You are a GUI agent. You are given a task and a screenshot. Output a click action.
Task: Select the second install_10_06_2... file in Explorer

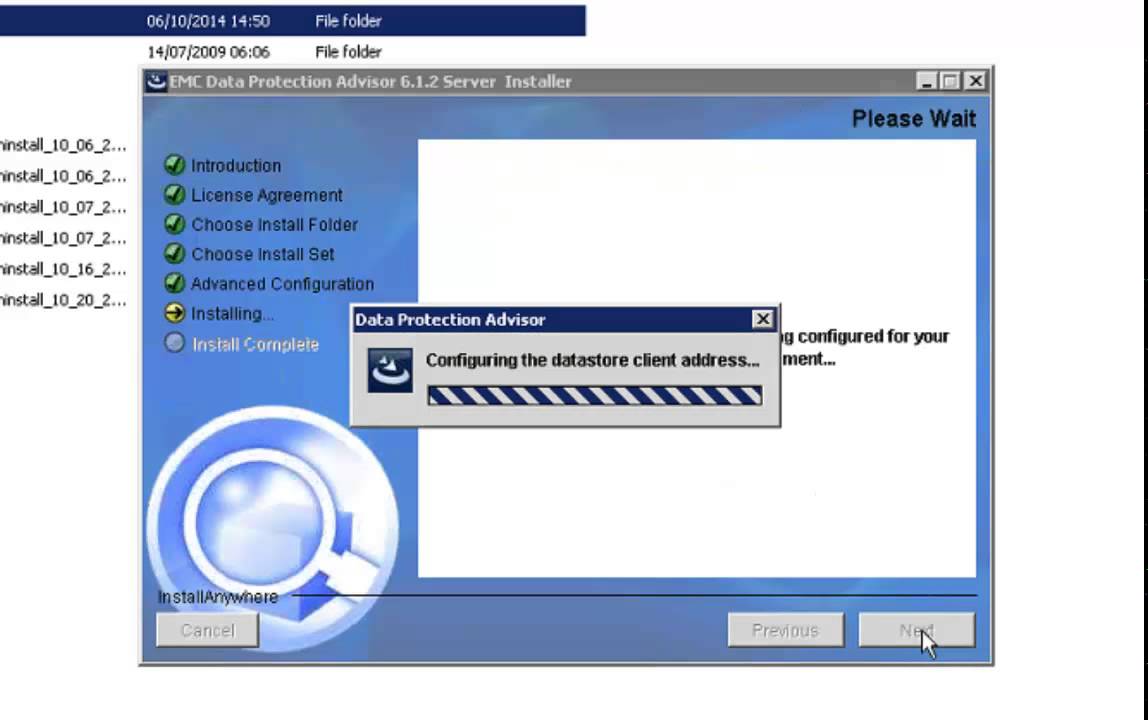[63, 176]
